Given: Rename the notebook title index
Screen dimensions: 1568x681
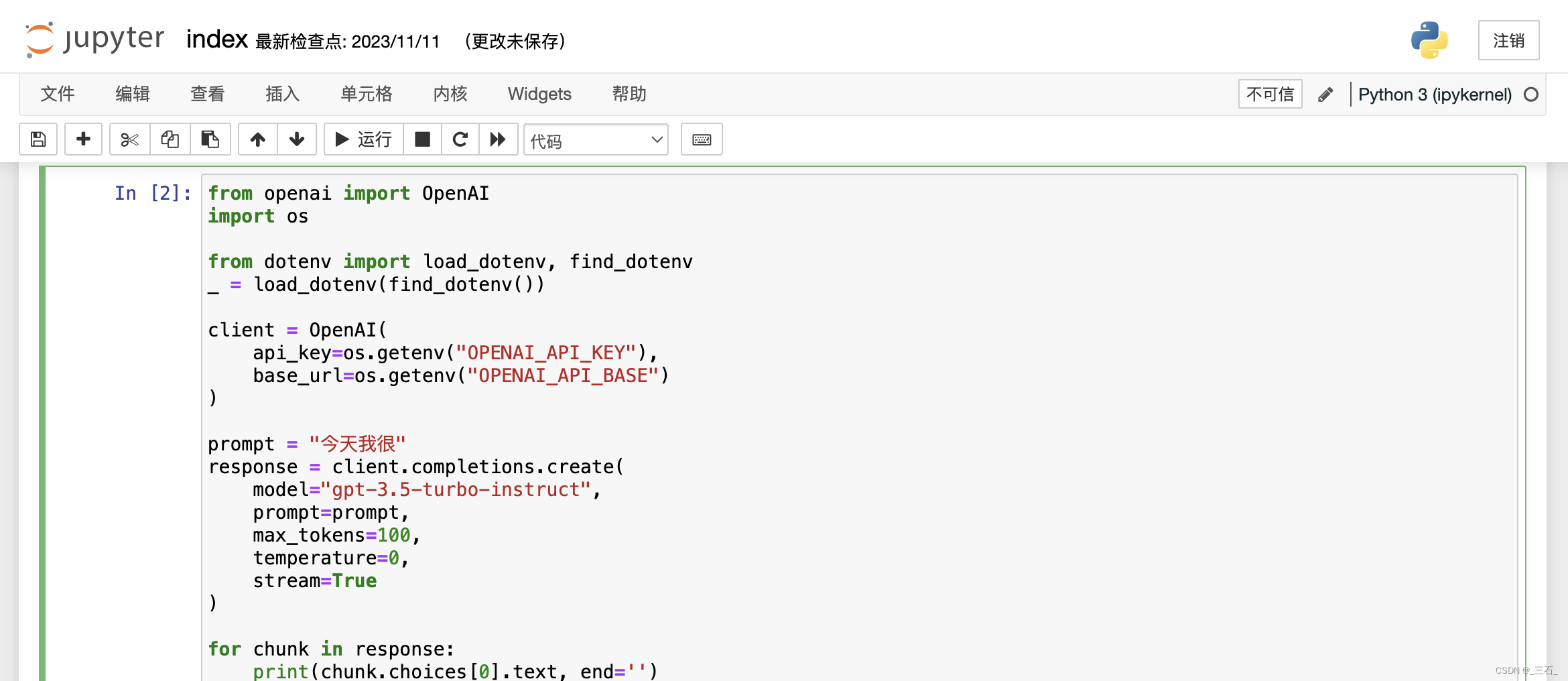Looking at the screenshot, I should pos(217,39).
